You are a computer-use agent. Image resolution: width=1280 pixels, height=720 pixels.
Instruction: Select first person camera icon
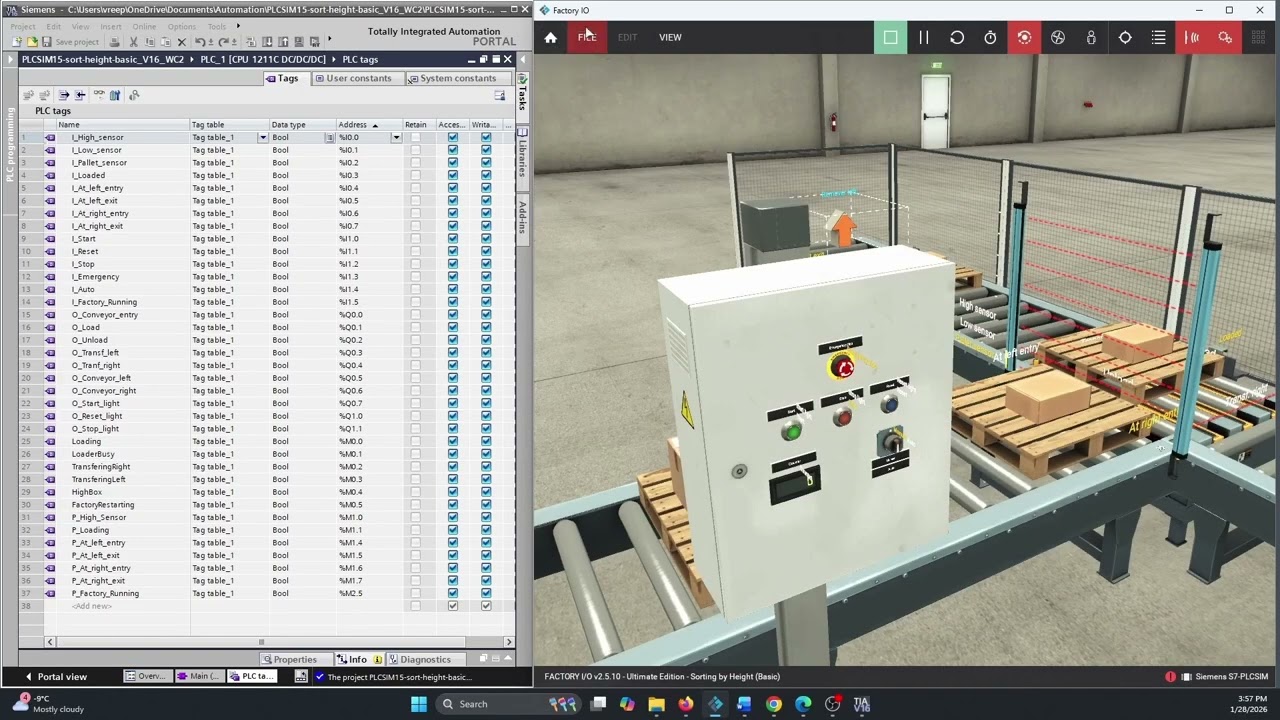point(1091,38)
